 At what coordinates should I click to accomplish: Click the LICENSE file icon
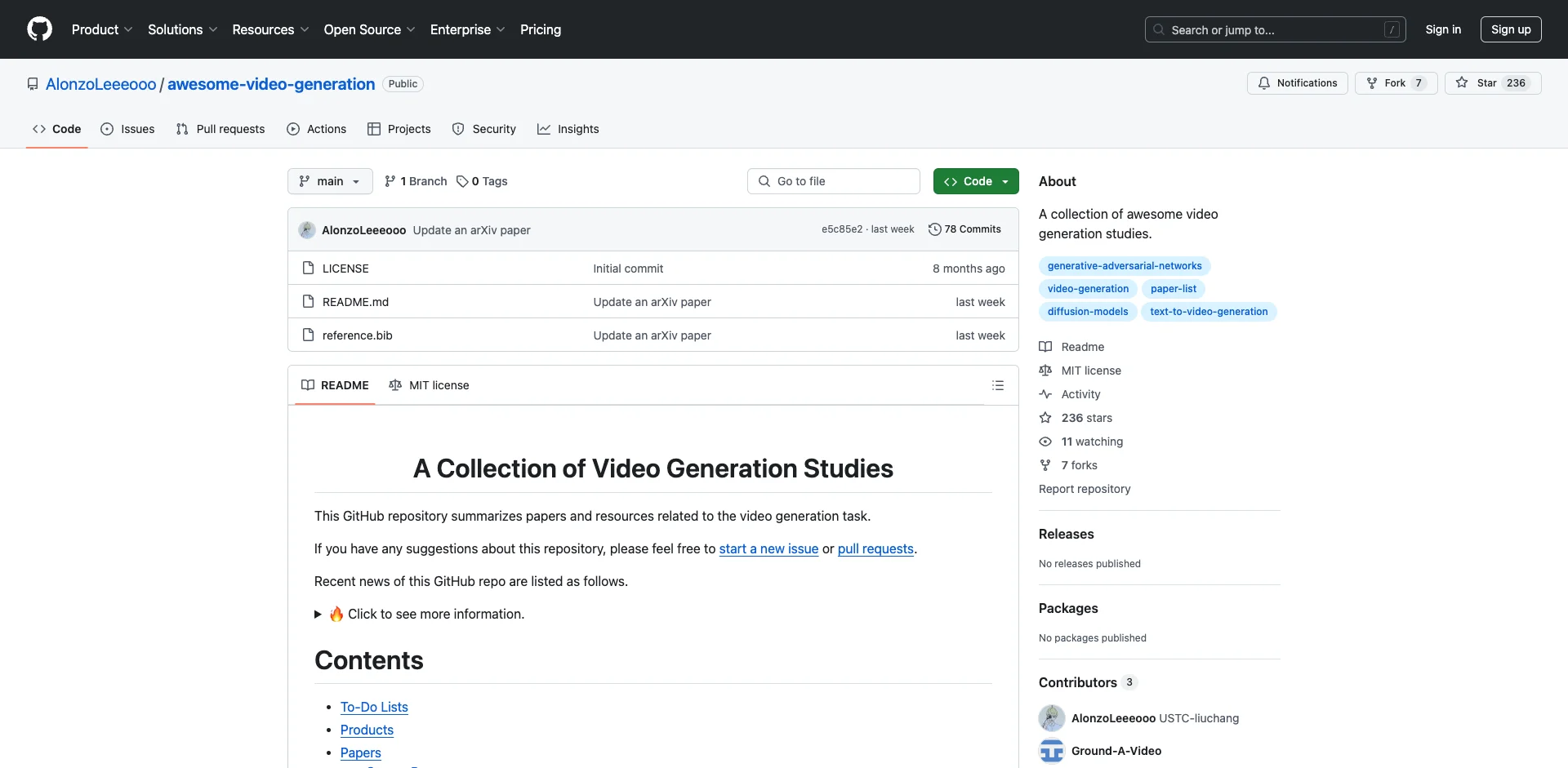308,268
